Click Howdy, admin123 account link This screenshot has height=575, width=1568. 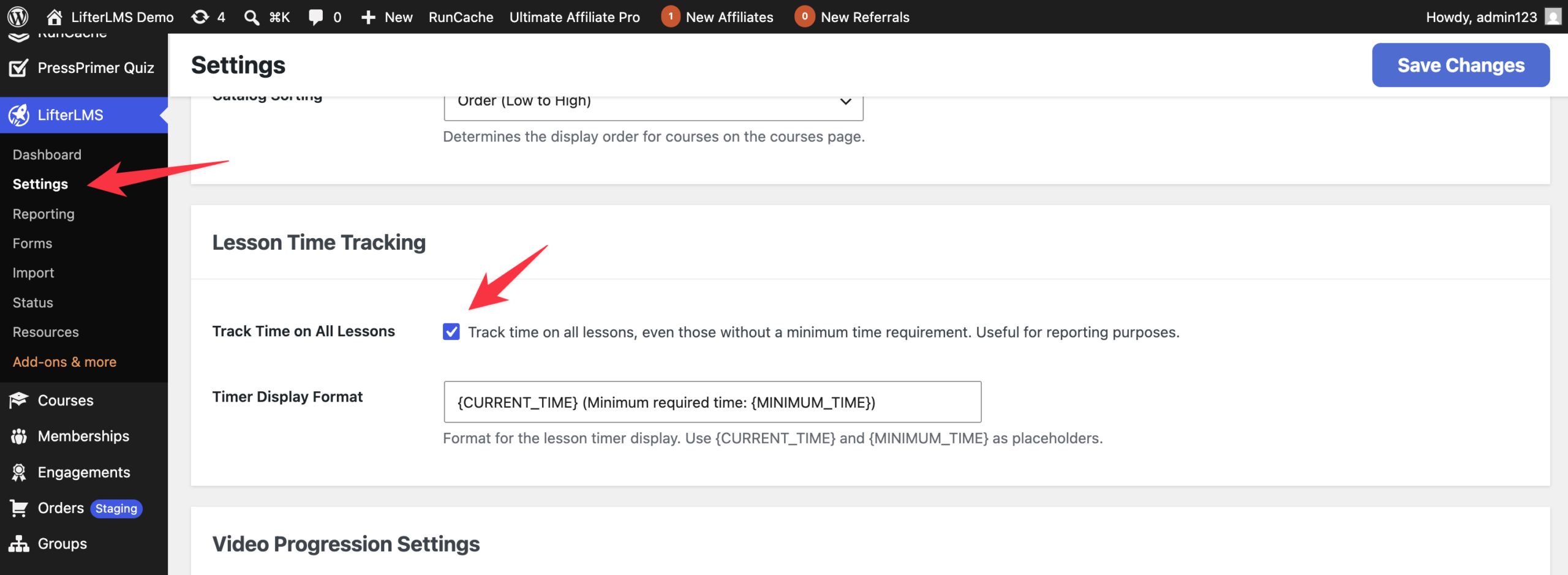(1481, 17)
